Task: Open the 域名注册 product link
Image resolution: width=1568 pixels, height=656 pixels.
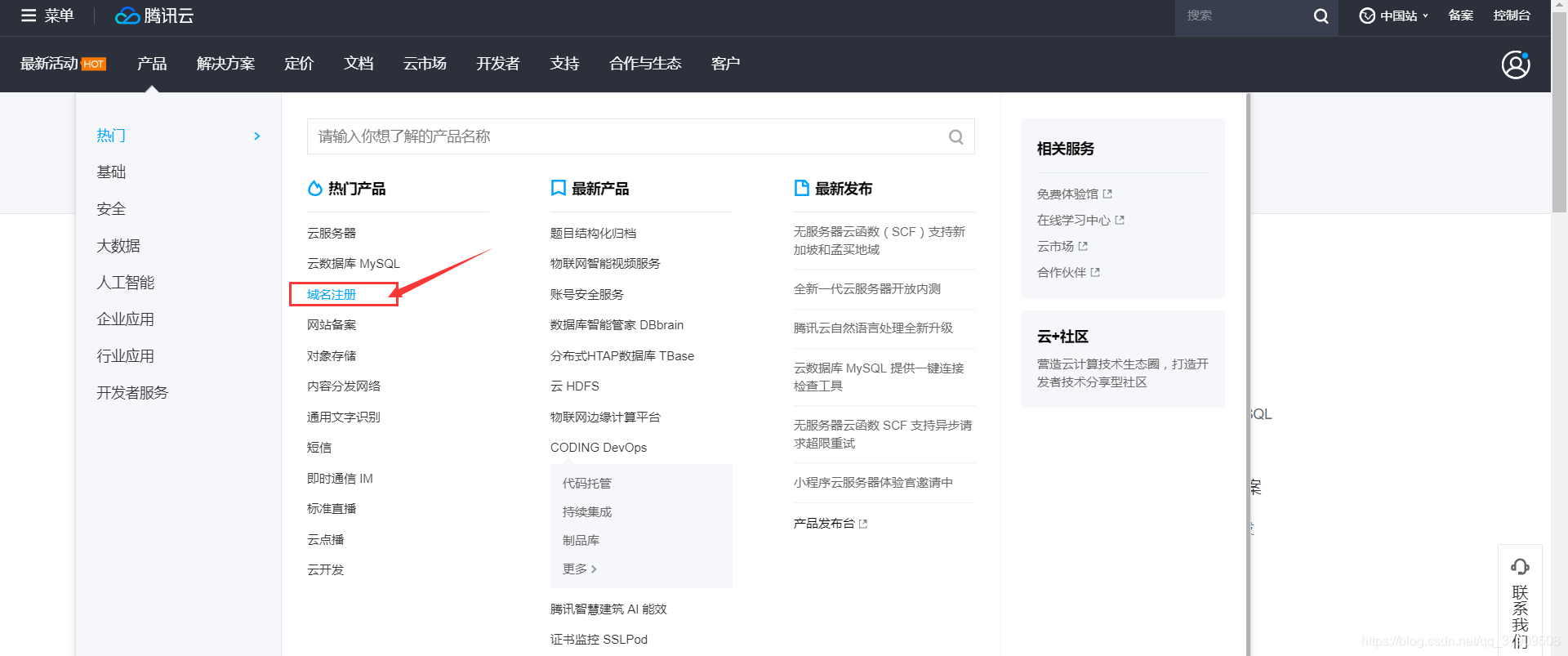Action: click(332, 295)
